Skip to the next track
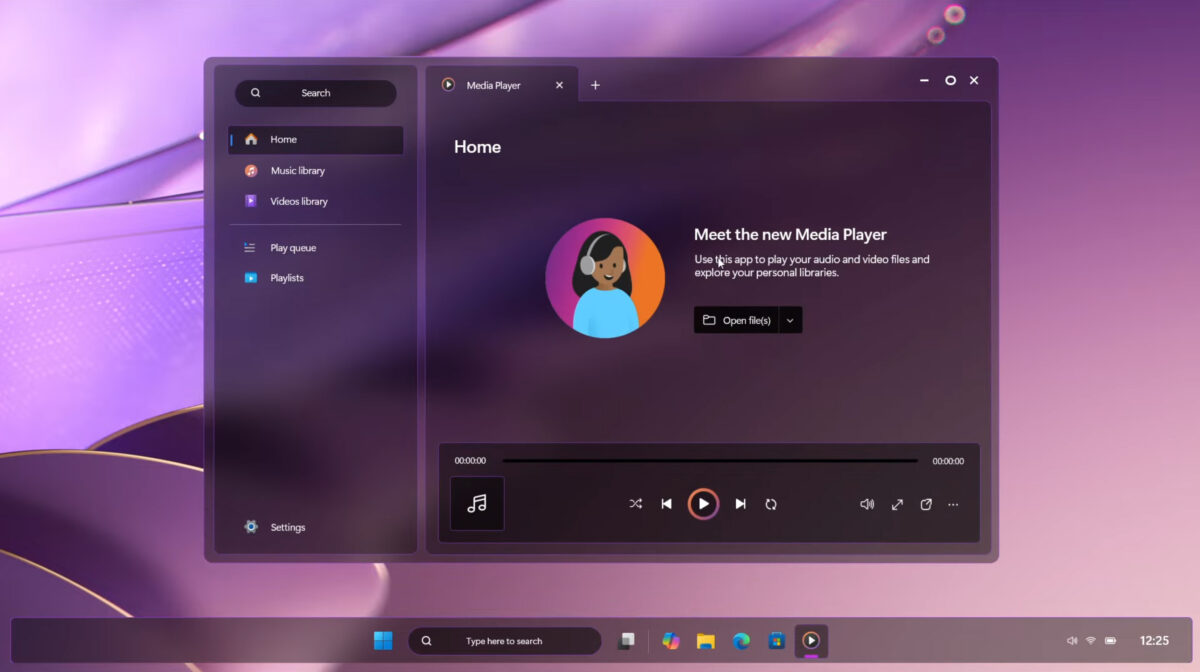 pos(740,504)
